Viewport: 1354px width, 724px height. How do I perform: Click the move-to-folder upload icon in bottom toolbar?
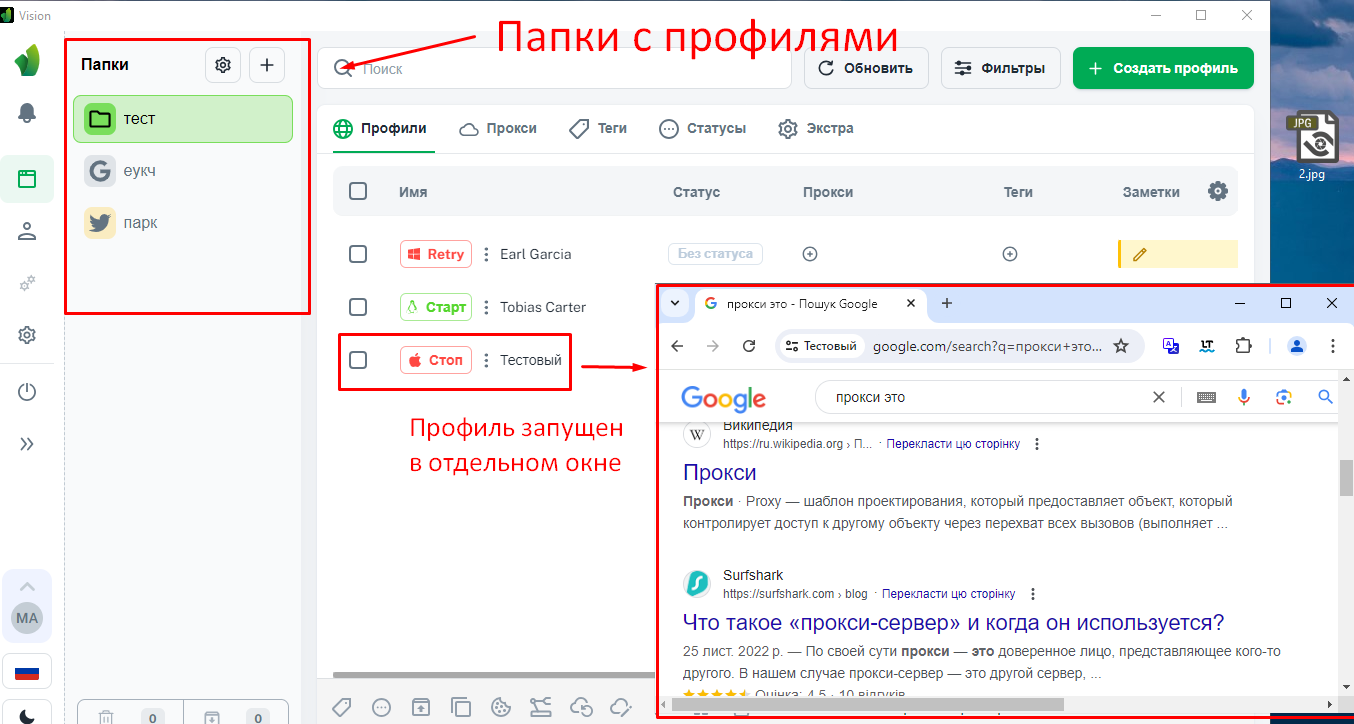[x=421, y=707]
